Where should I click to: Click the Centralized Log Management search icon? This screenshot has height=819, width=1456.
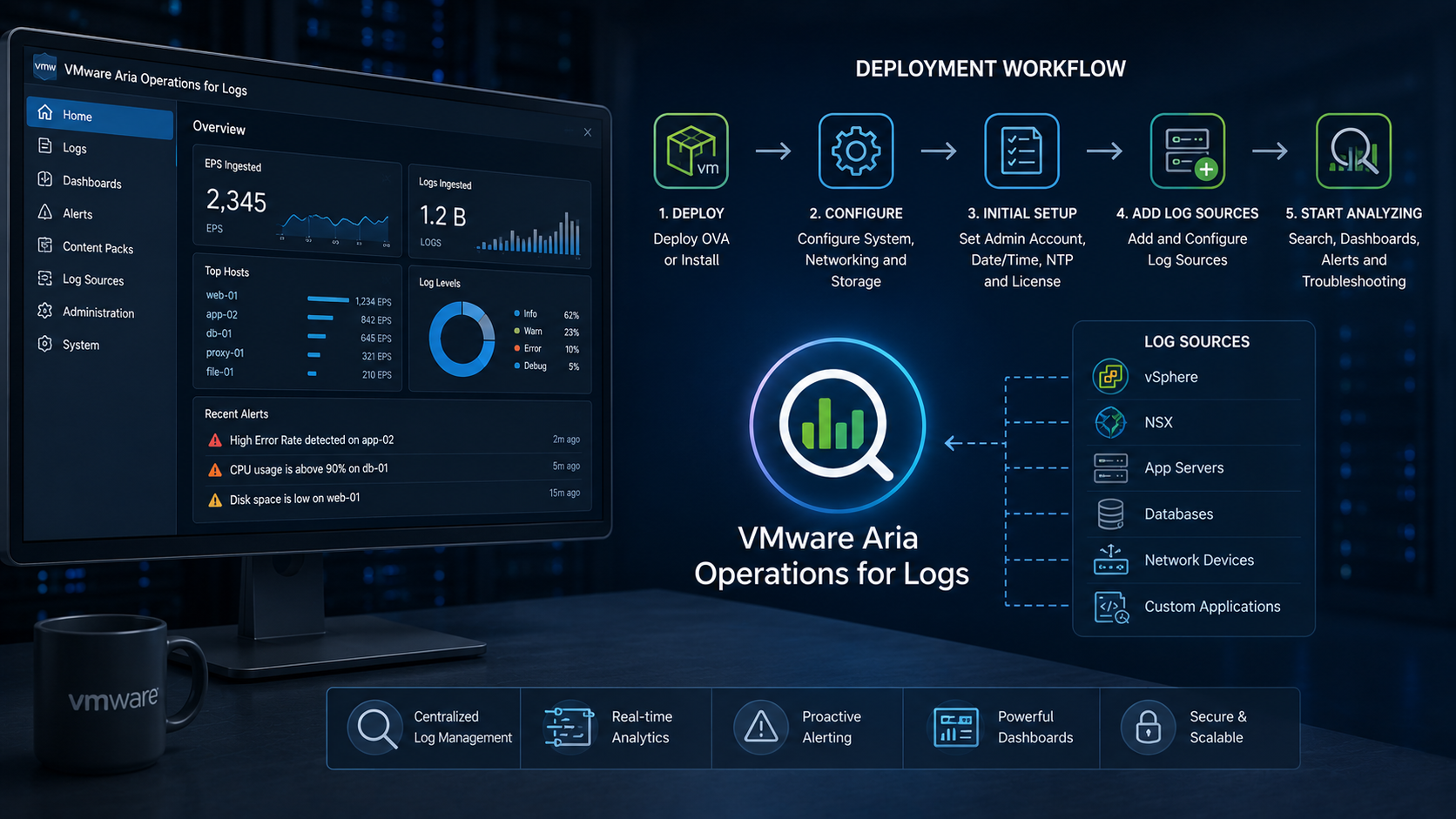[375, 728]
